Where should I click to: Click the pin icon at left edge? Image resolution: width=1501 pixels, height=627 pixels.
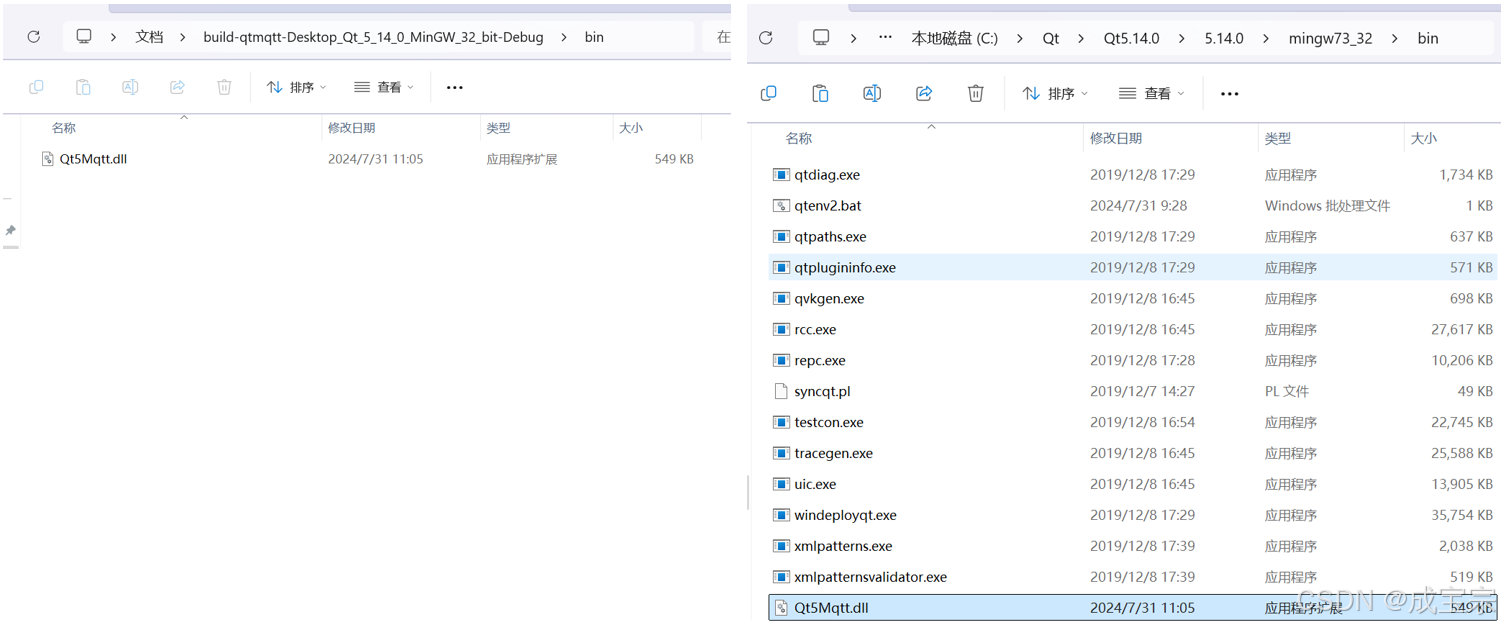10,230
